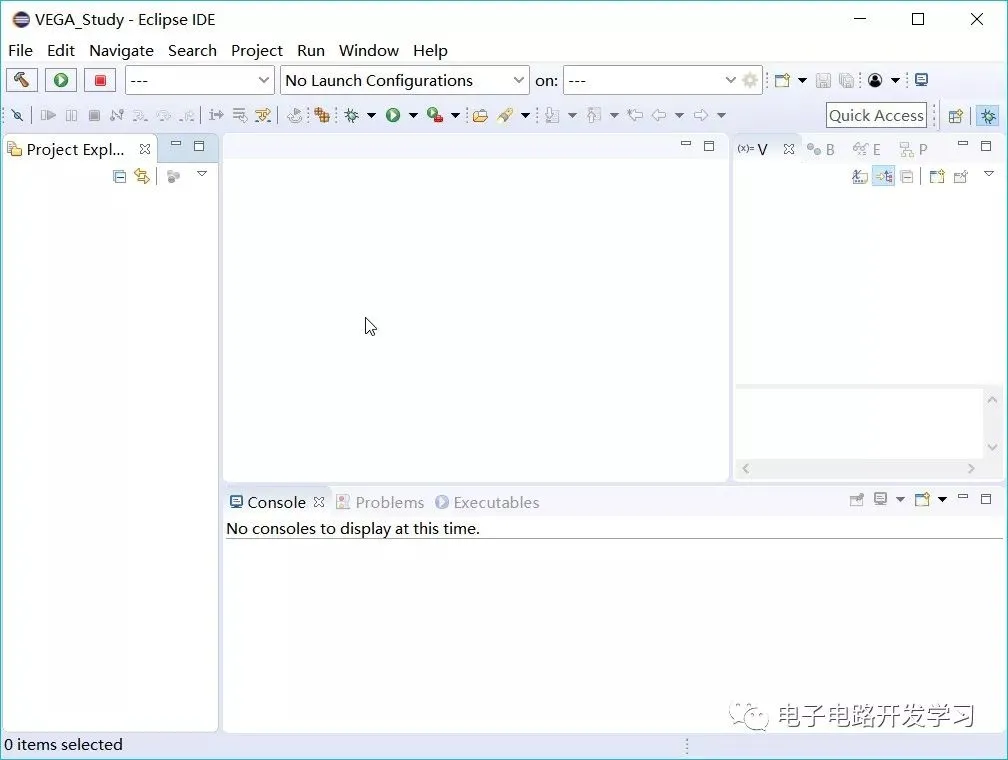Click the terminal monitor icon in toolbar
Viewport: 1008px width, 760px height.
coord(921,80)
